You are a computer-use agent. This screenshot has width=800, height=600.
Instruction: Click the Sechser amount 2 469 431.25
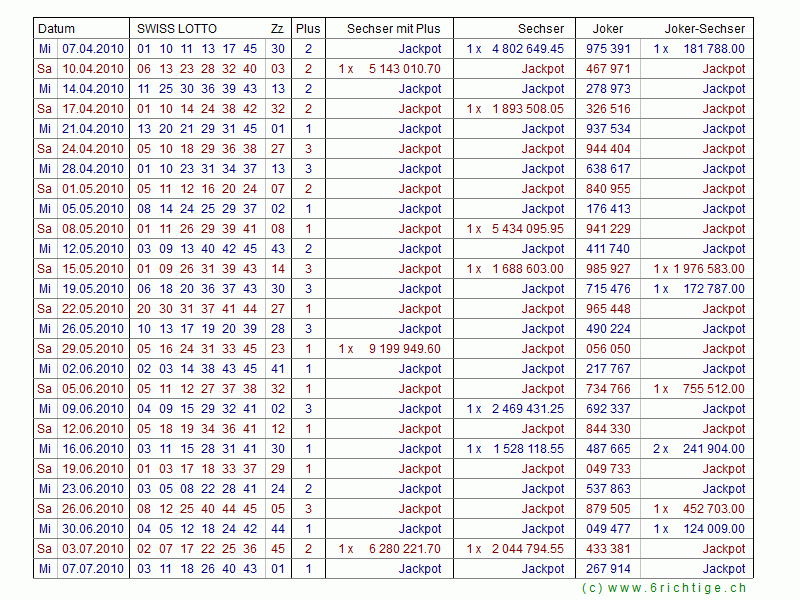[527, 409]
